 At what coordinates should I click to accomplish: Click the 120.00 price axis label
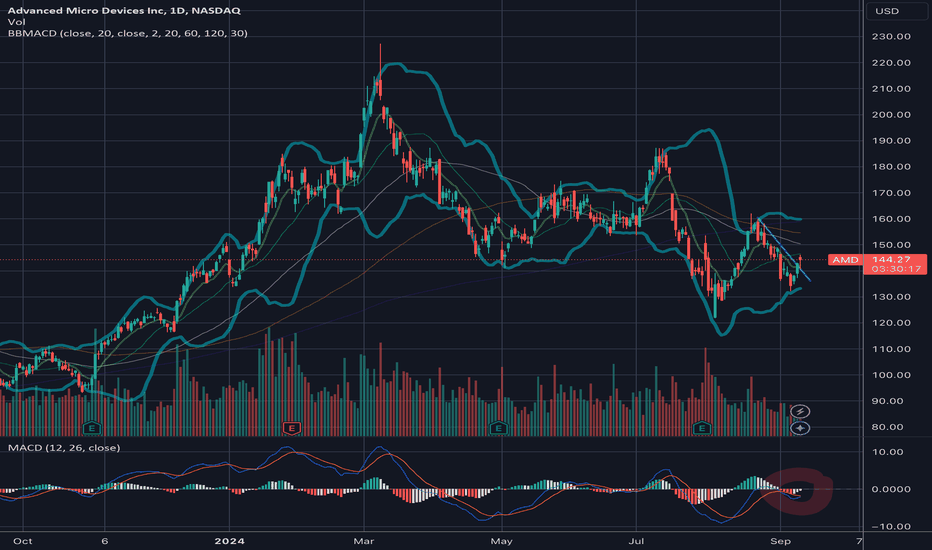[890, 323]
